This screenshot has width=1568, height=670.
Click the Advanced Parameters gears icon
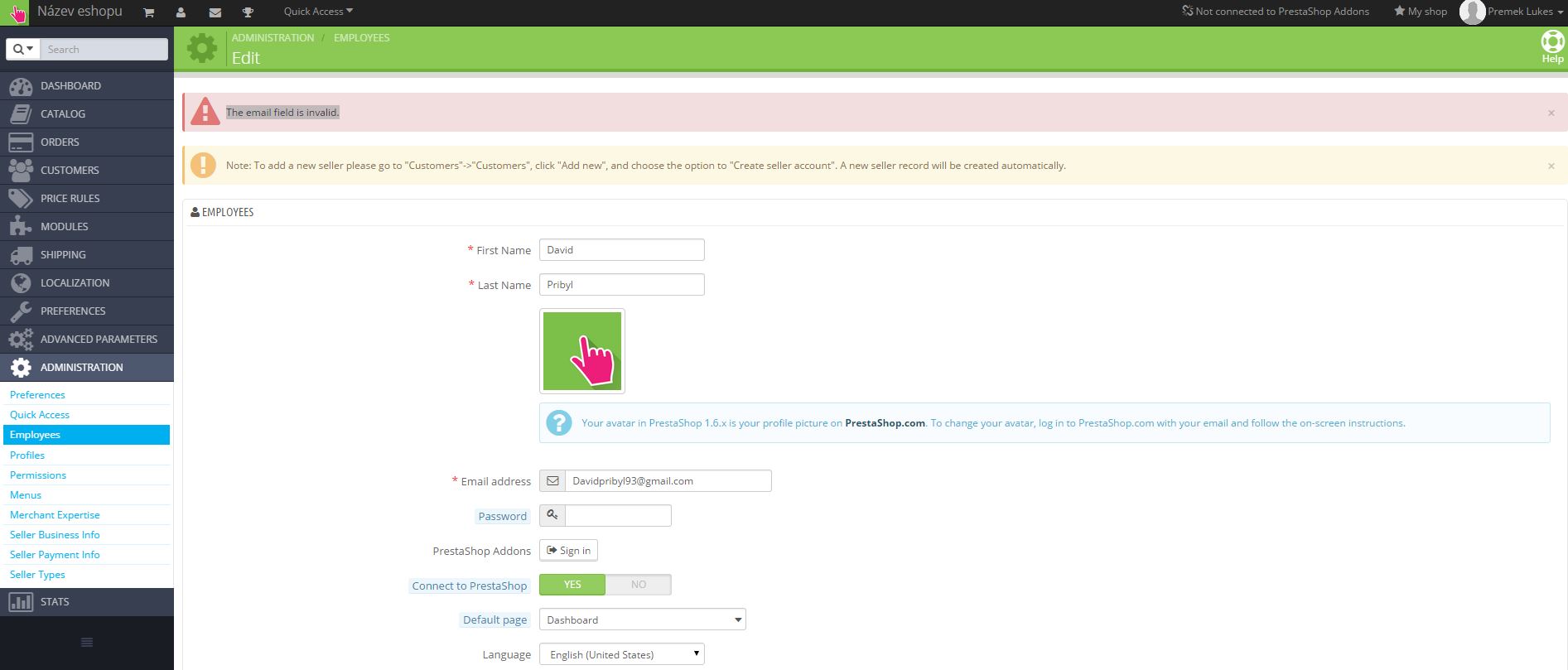click(21, 340)
